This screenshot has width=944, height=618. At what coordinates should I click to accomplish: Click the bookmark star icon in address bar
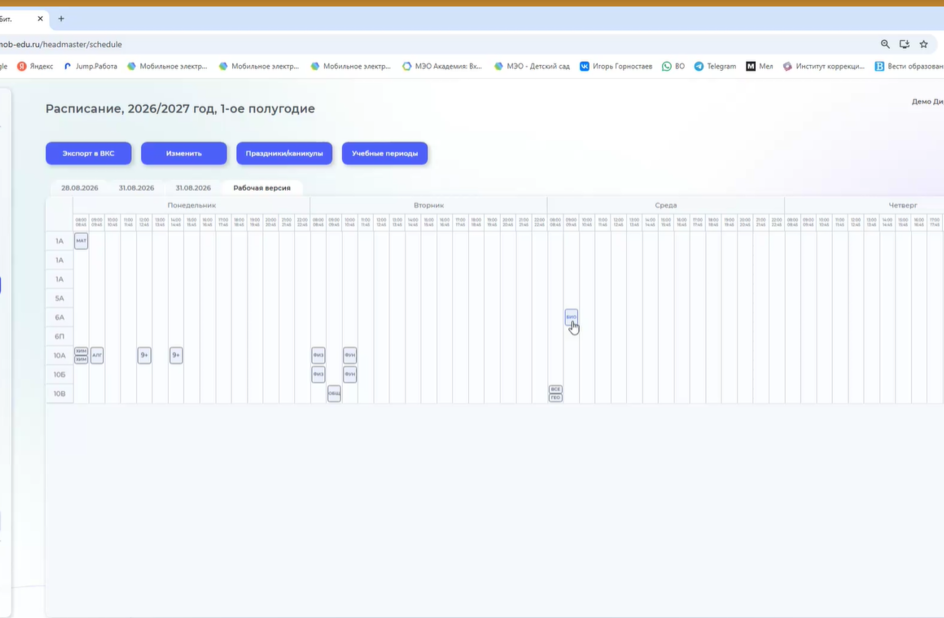coord(924,44)
